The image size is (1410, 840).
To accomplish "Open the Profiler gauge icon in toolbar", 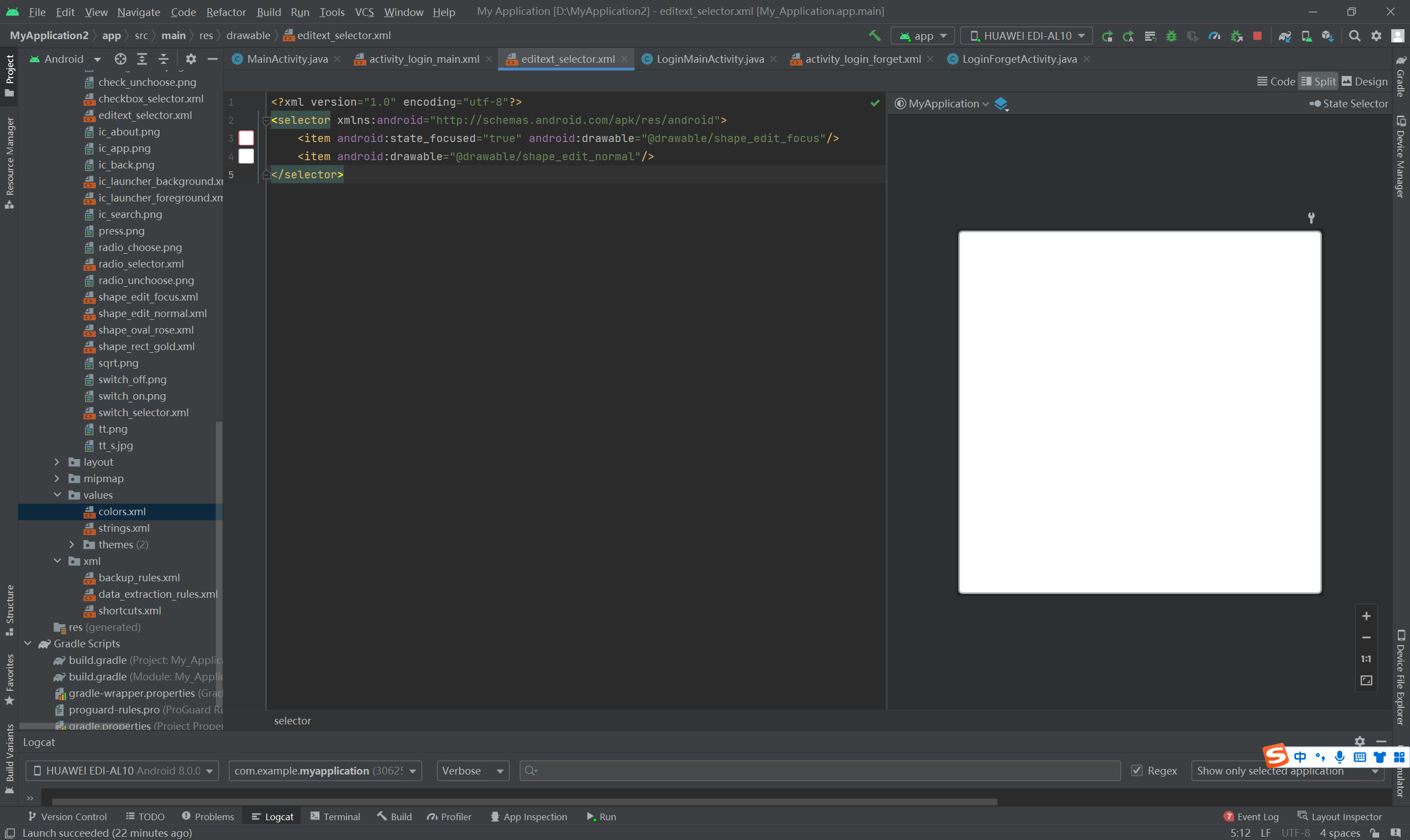I will pyautogui.click(x=1214, y=36).
